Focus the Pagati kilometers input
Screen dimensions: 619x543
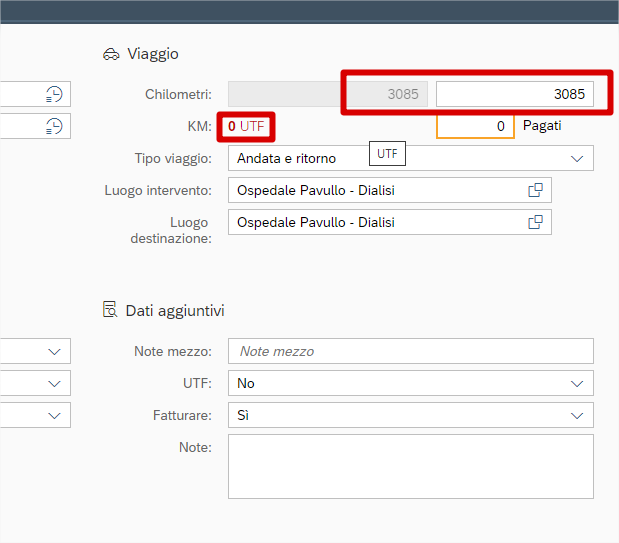[x=475, y=127]
